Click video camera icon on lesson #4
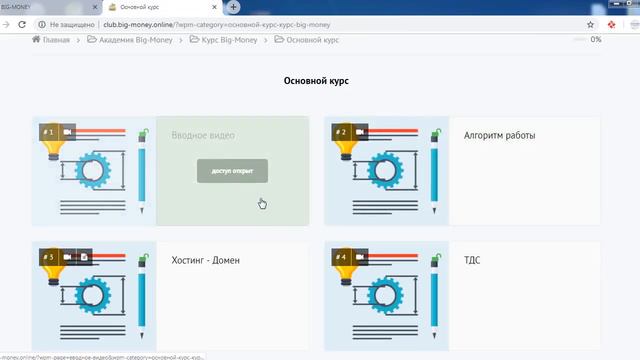 pyautogui.click(x=360, y=257)
